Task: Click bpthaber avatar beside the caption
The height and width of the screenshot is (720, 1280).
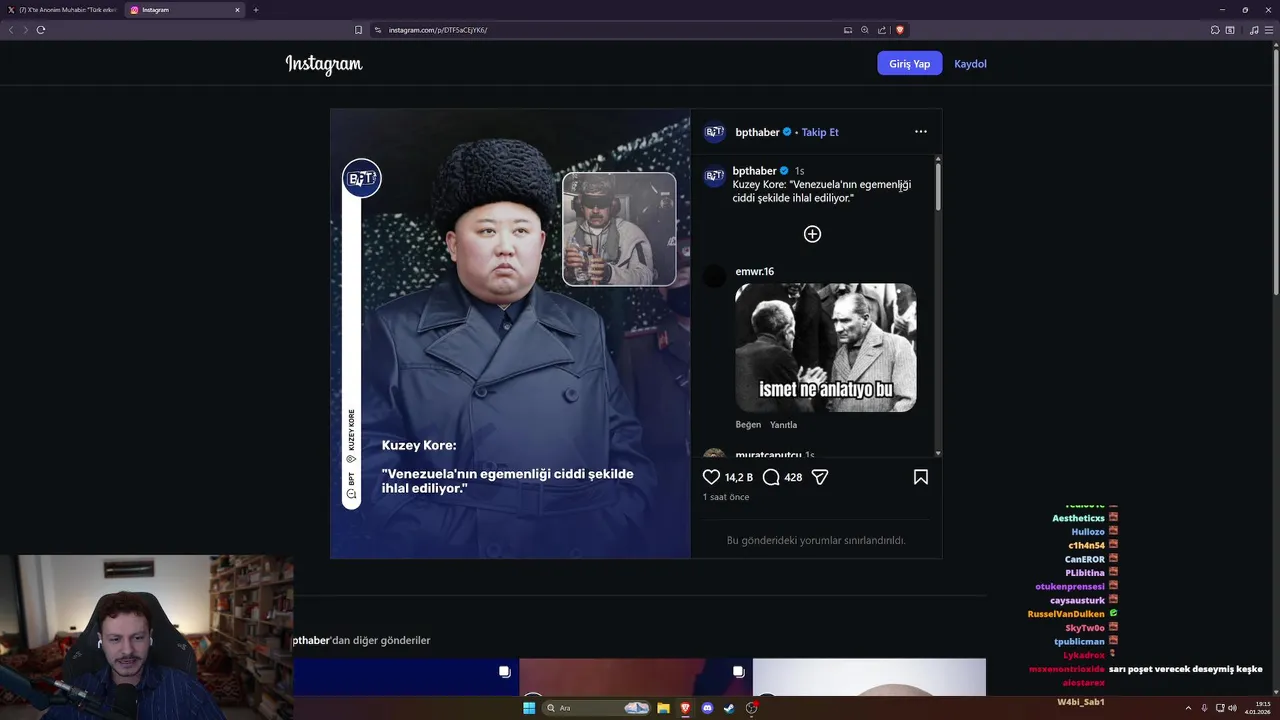Action: (x=714, y=176)
